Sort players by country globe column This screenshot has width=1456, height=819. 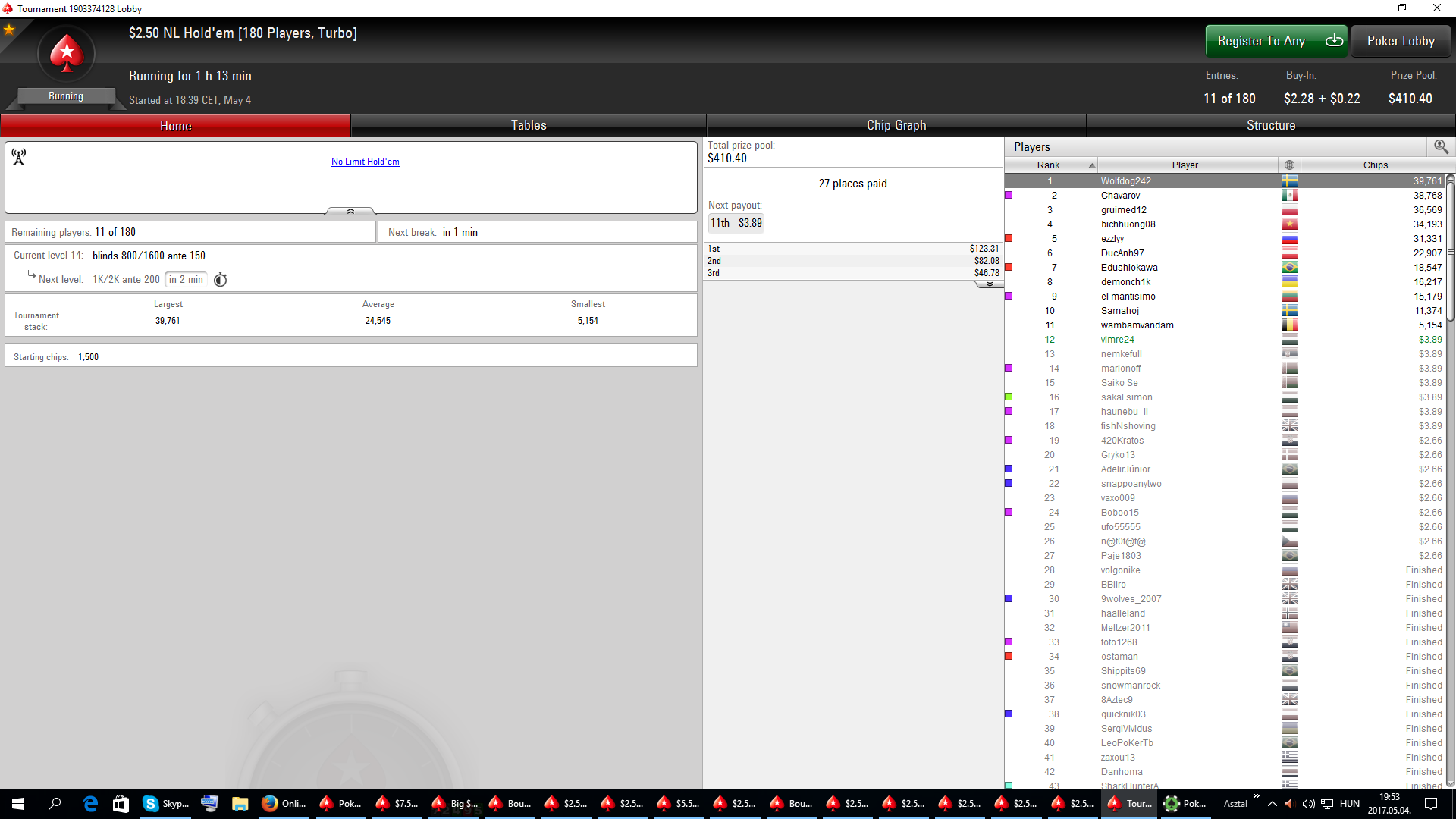click(1289, 165)
